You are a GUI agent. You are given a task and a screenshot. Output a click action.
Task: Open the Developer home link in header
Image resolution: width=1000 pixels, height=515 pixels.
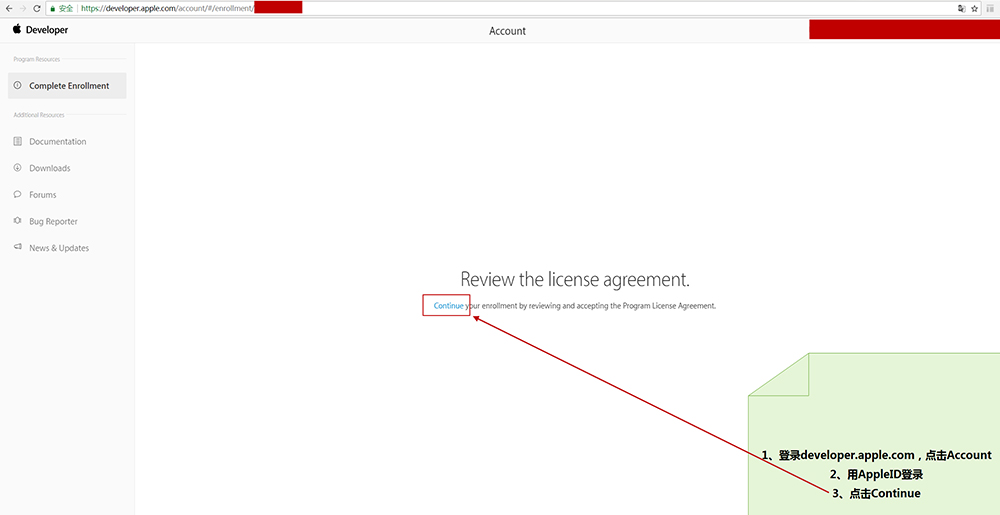click(46, 30)
